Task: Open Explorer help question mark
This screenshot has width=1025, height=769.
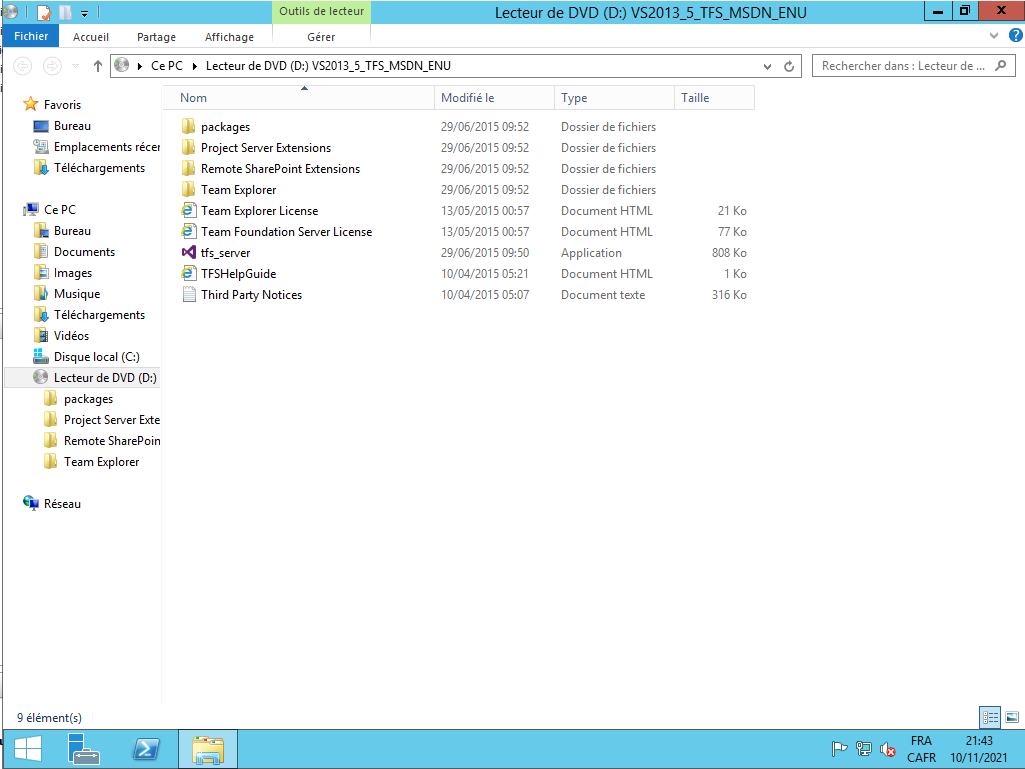Action: 1016,35
